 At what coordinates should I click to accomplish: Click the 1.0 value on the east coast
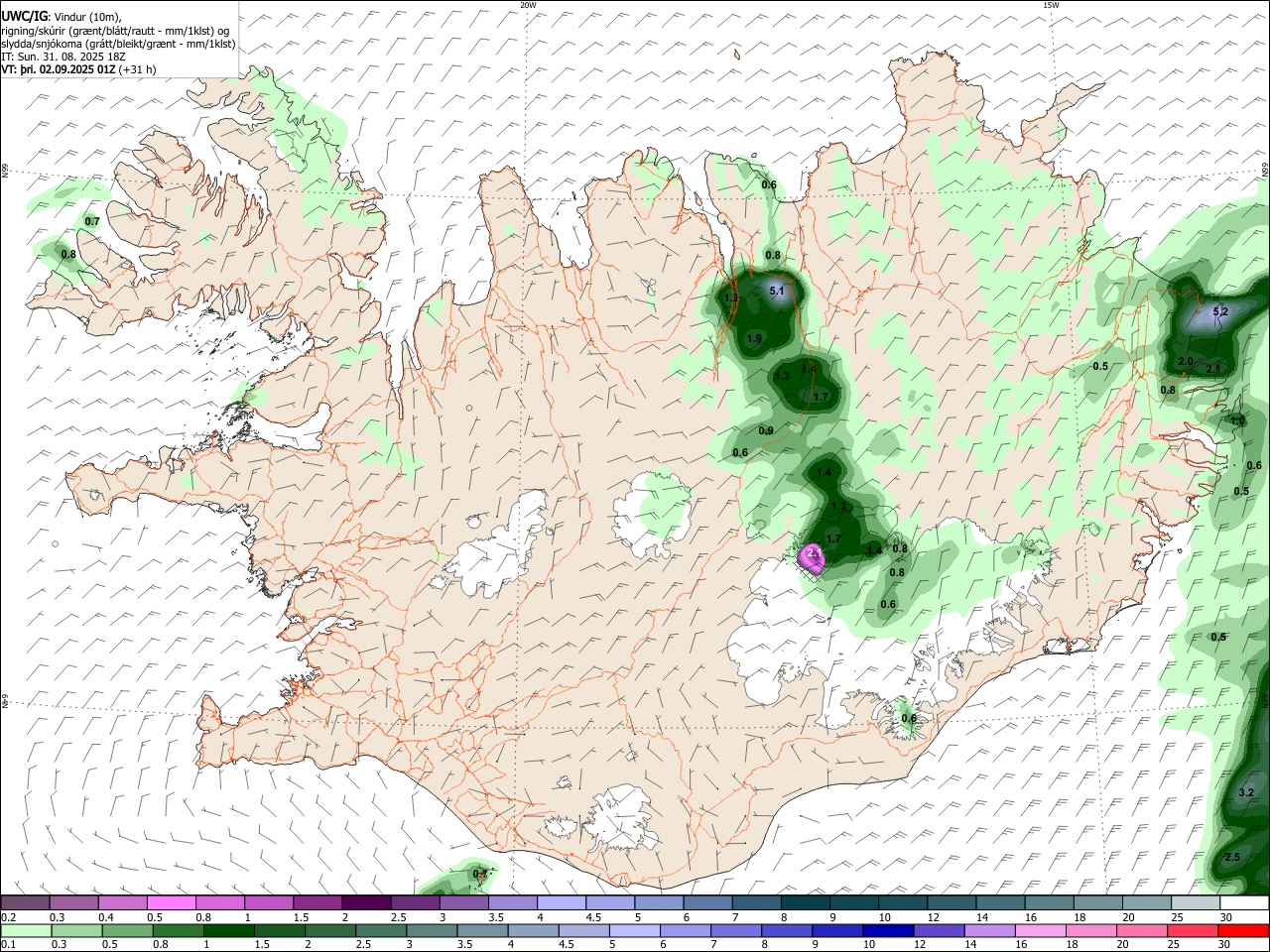[x=1237, y=420]
